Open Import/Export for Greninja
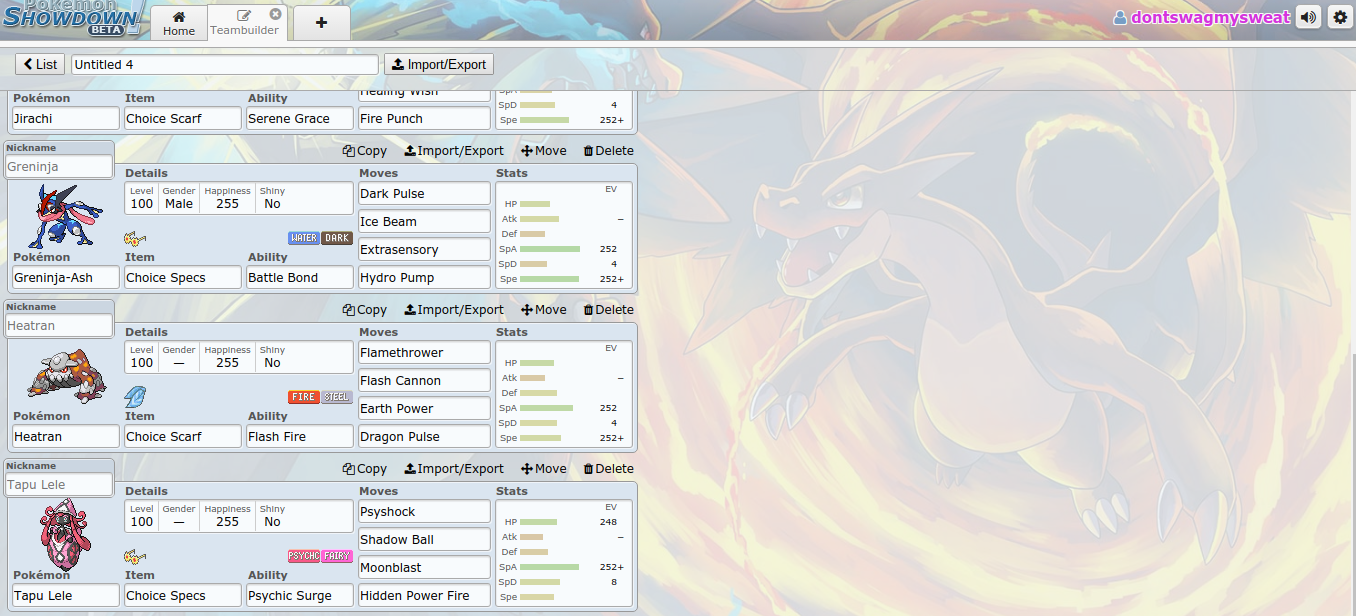Screen dimensions: 1356x616 point(454,151)
